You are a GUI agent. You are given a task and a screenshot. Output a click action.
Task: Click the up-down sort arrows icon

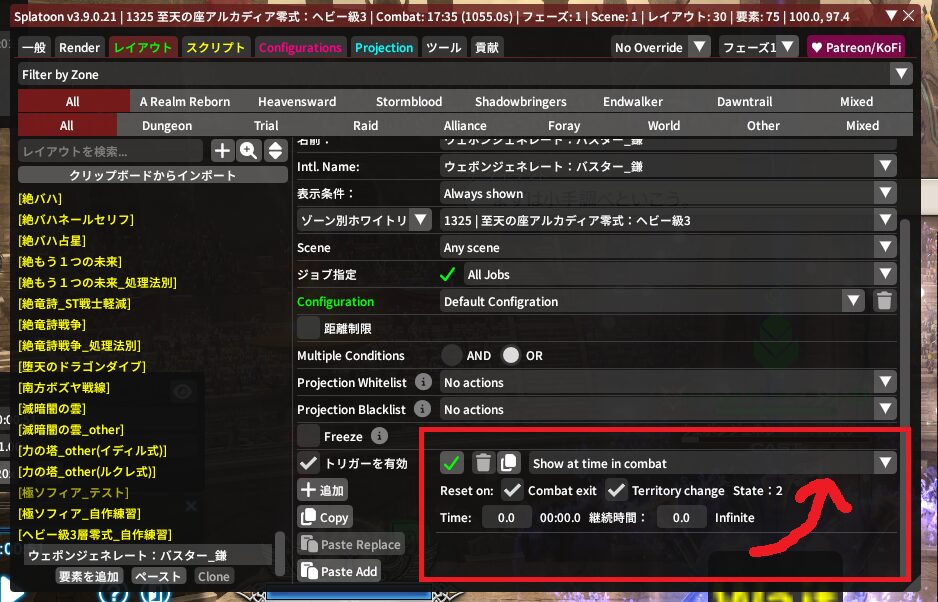tap(274, 151)
